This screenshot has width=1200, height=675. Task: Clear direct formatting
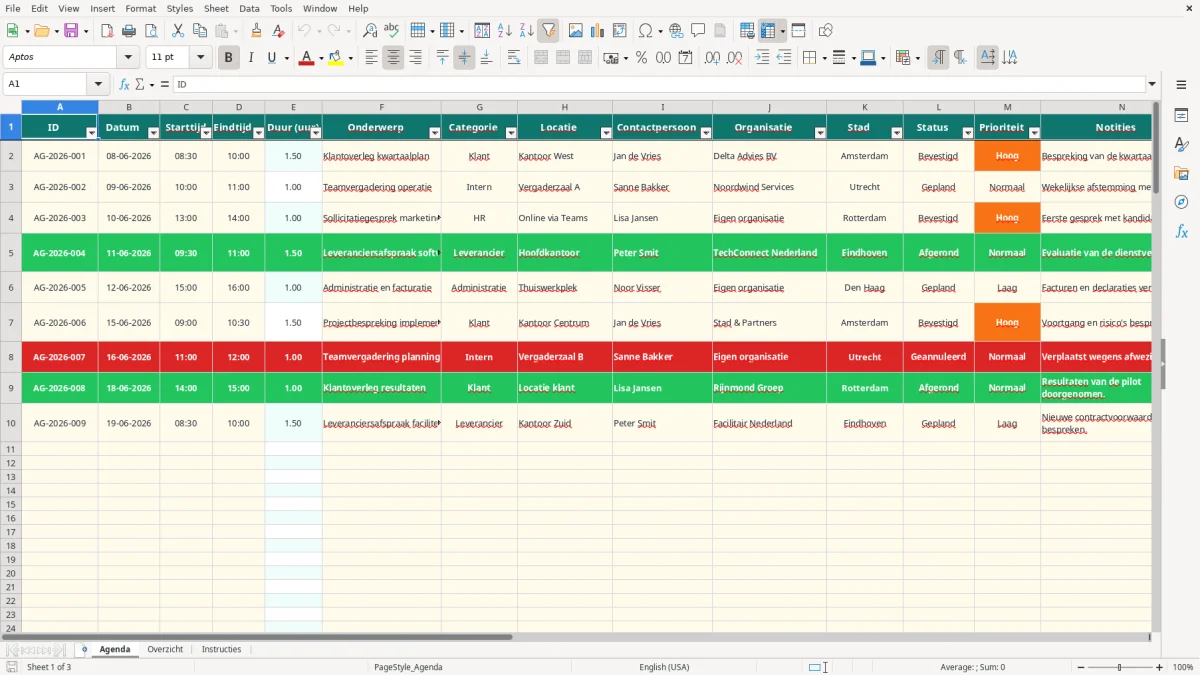pos(279,31)
